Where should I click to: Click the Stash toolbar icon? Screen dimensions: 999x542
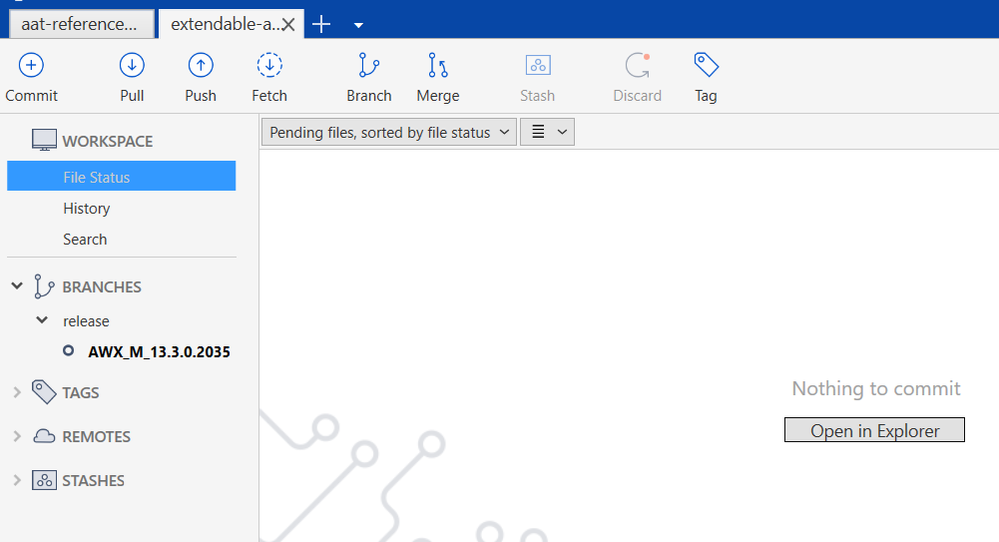538,65
